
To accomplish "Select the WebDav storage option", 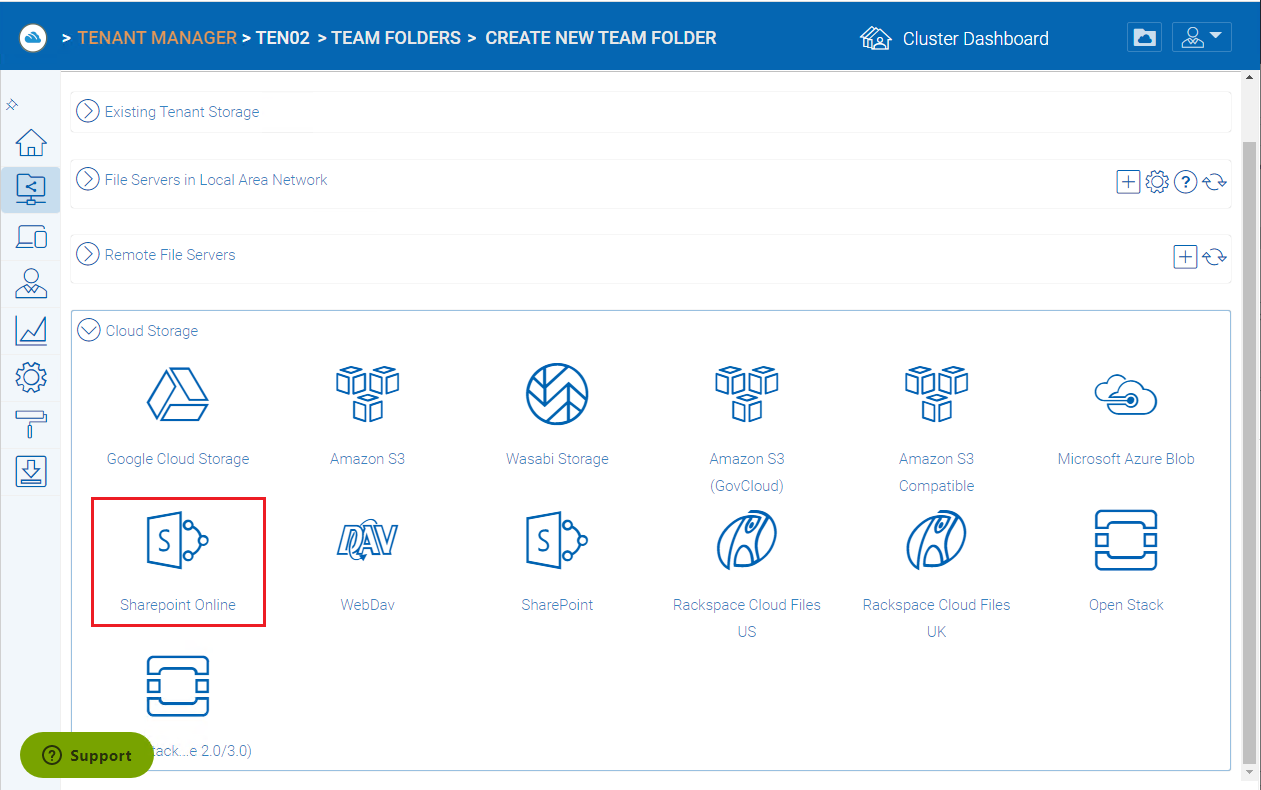I will pos(367,541).
